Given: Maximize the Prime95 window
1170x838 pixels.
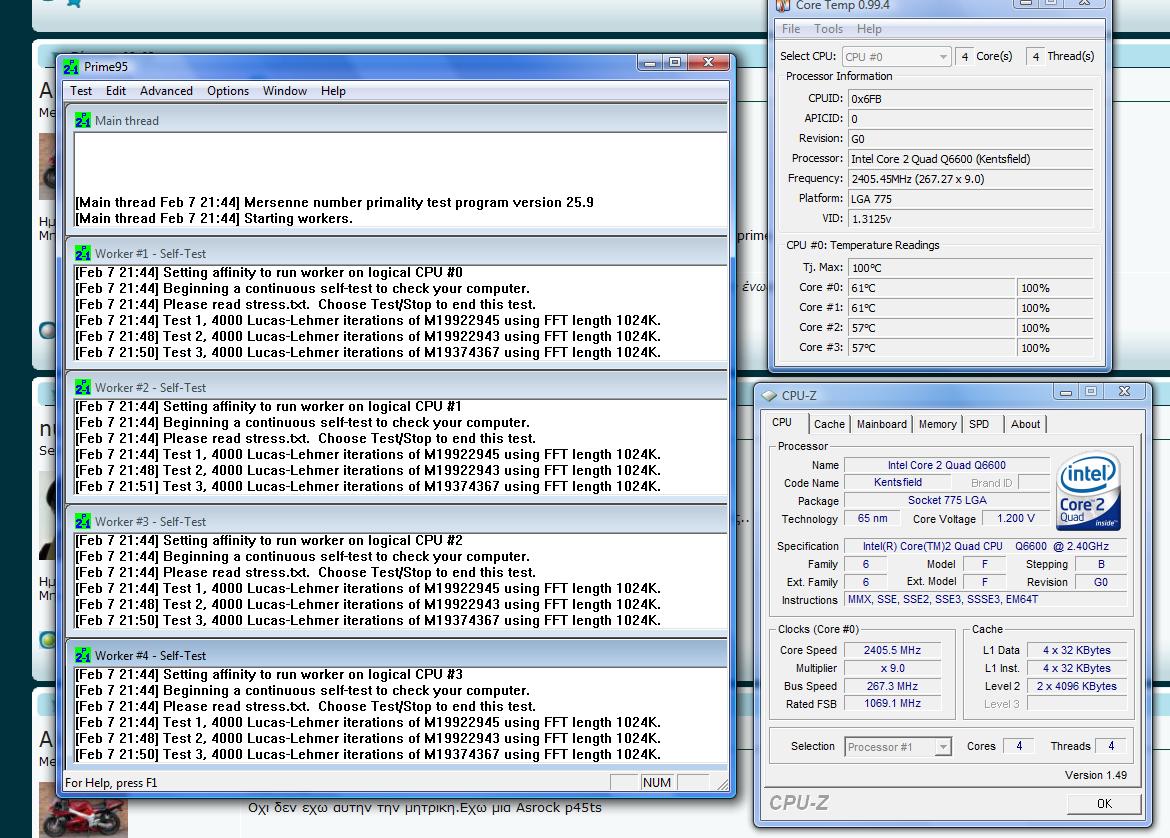Looking at the screenshot, I should pos(675,63).
